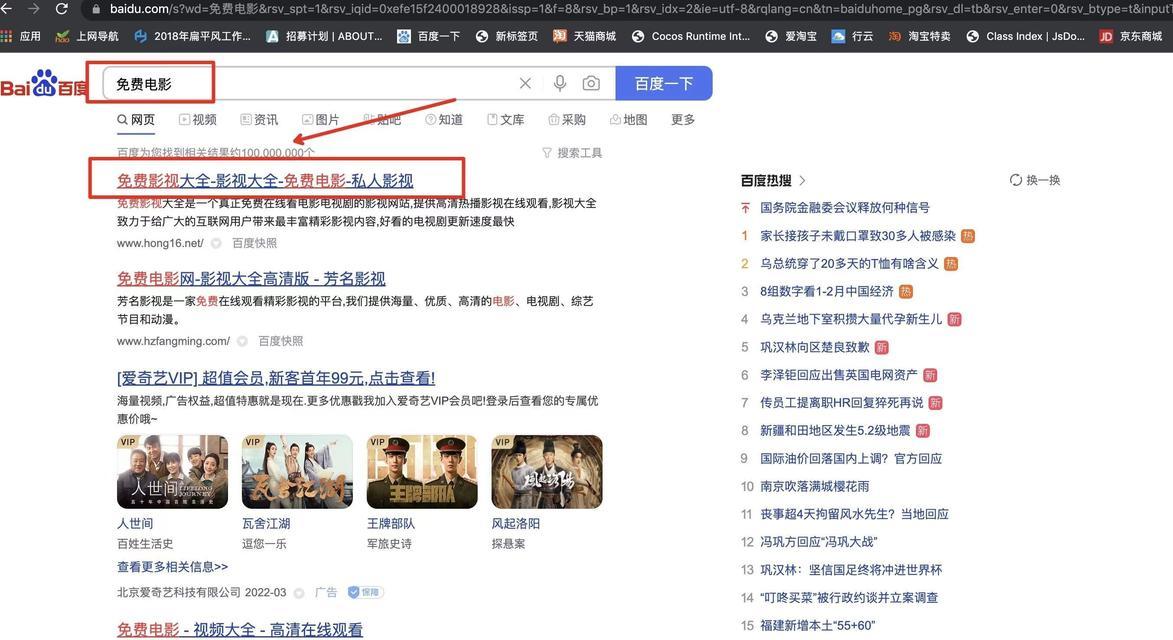Viewport: 1173px width, 640px height.
Task: Select the 网页 tab
Action: pyautogui.click(x=135, y=120)
